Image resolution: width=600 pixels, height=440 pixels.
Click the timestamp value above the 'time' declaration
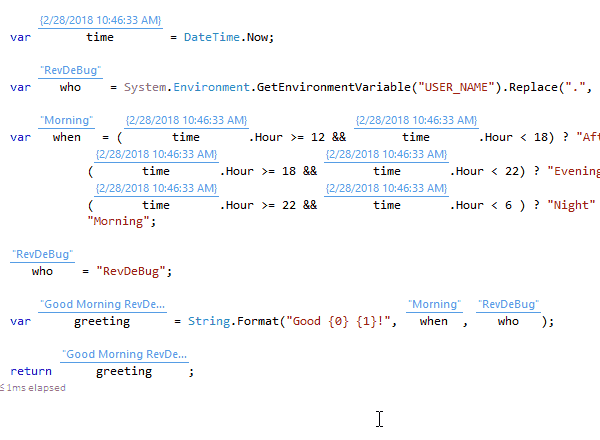100,20
